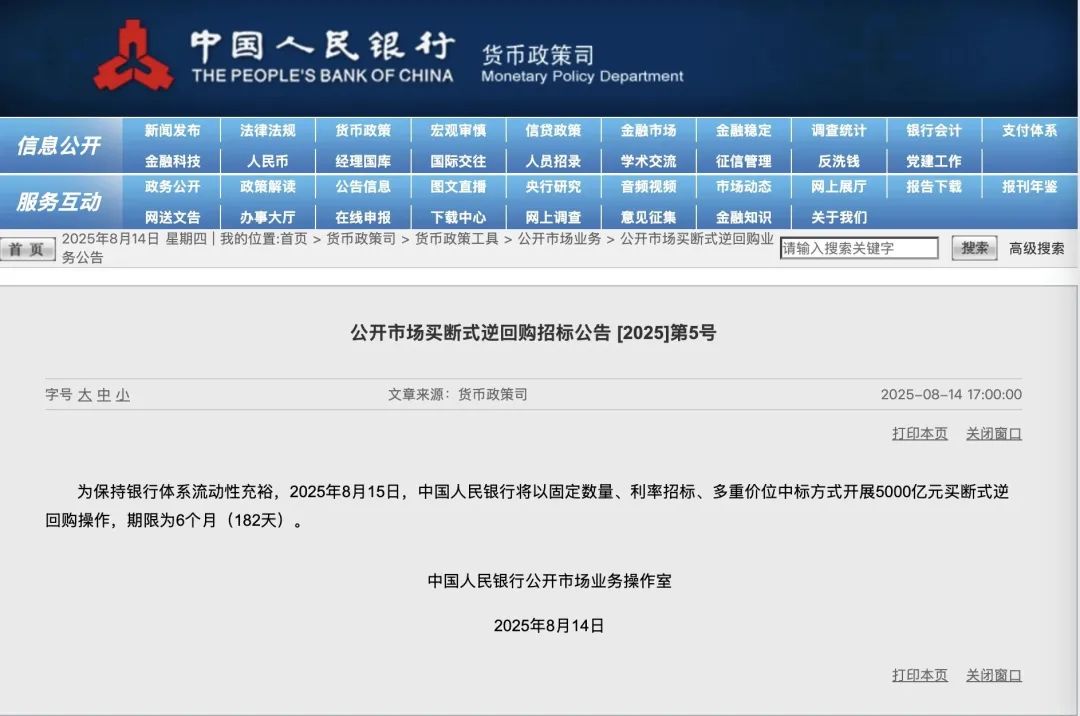
Task: Go to 银行会计 page
Action: click(x=933, y=130)
